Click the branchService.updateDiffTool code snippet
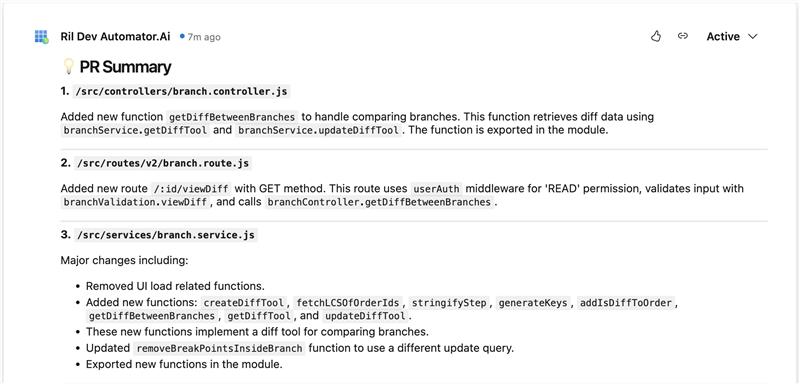 (x=318, y=130)
